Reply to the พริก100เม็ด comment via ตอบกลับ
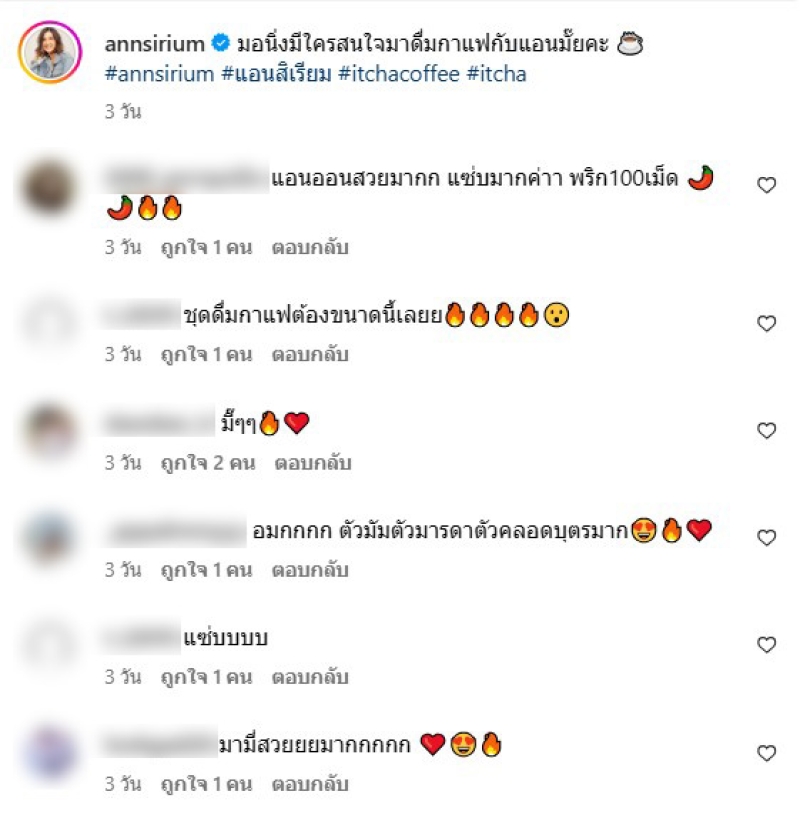Screen dimensions: 800x818 point(310,247)
